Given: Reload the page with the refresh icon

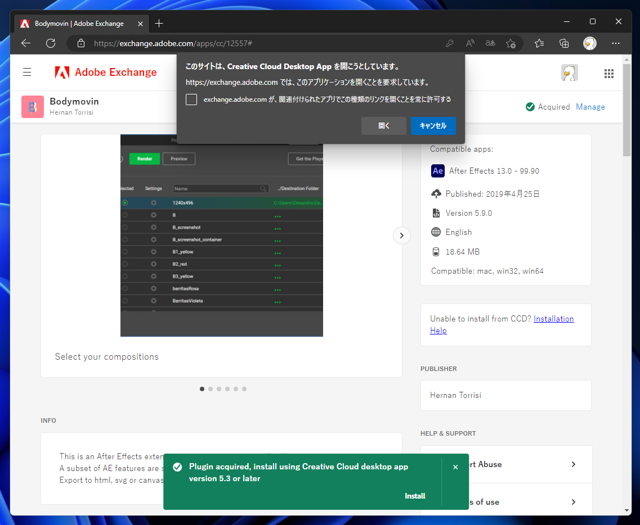Looking at the screenshot, I should pos(51,43).
